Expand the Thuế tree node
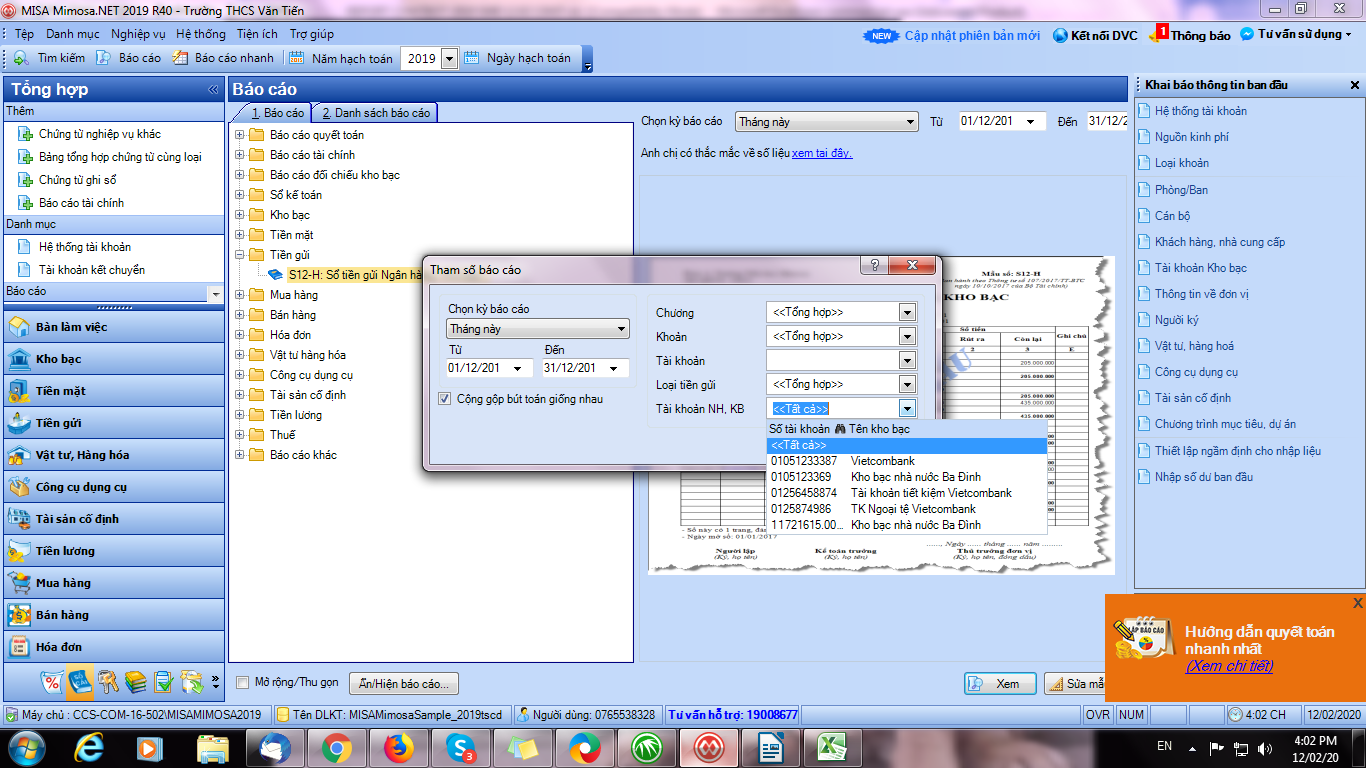1366x768 pixels. click(240, 435)
